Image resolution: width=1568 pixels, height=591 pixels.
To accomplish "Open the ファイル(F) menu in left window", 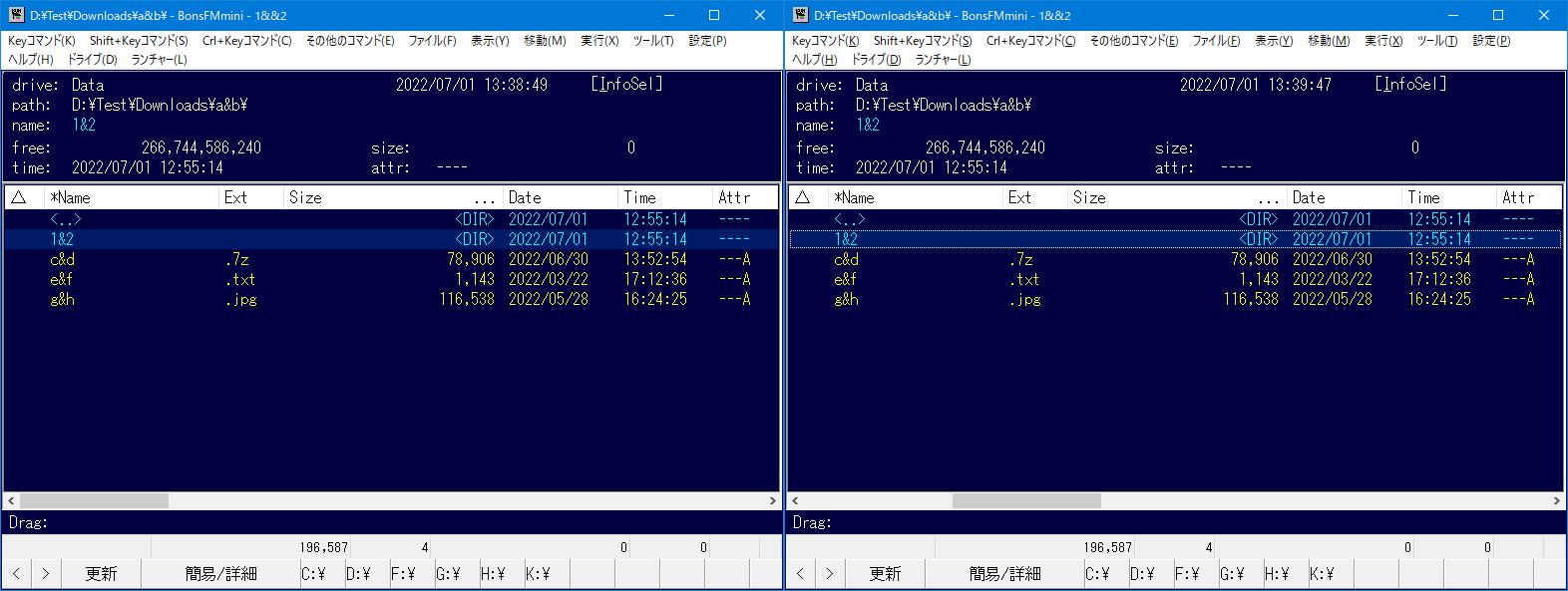I will pos(432,41).
